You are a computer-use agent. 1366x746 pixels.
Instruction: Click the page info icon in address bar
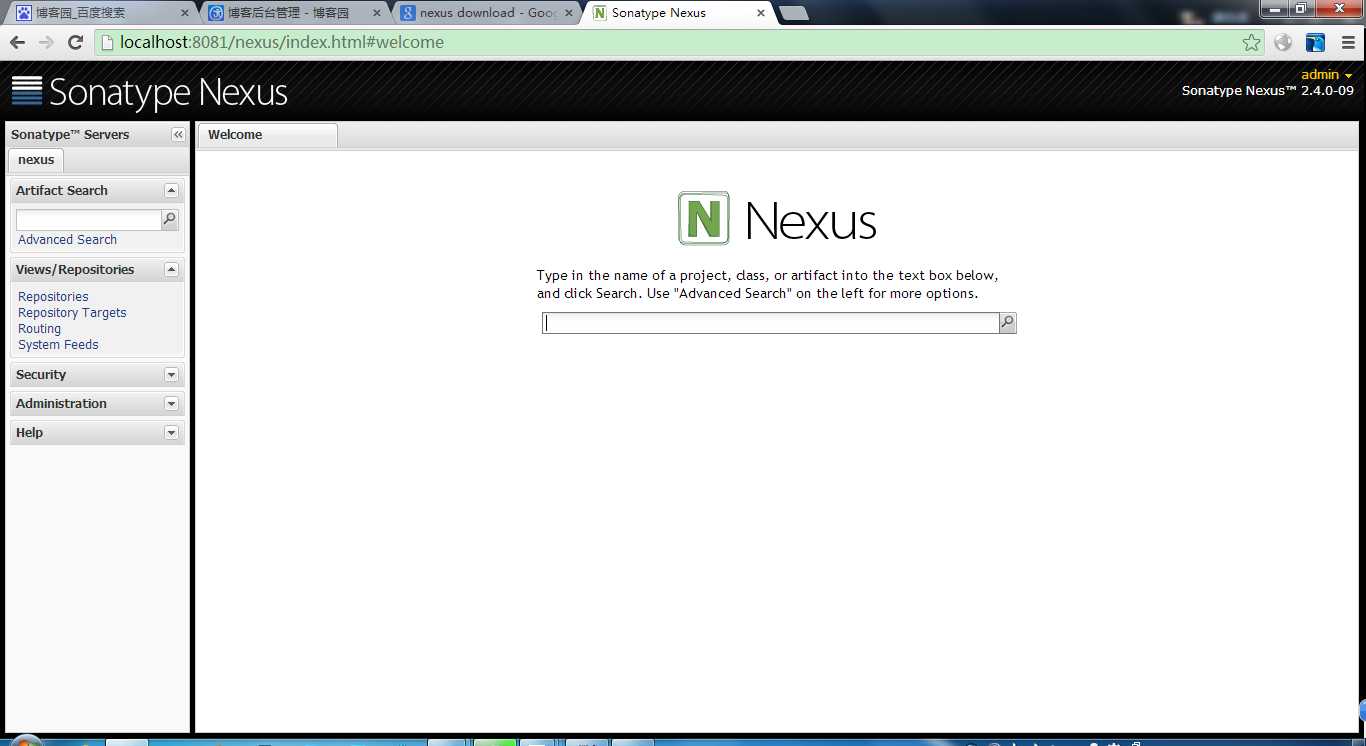pos(108,42)
